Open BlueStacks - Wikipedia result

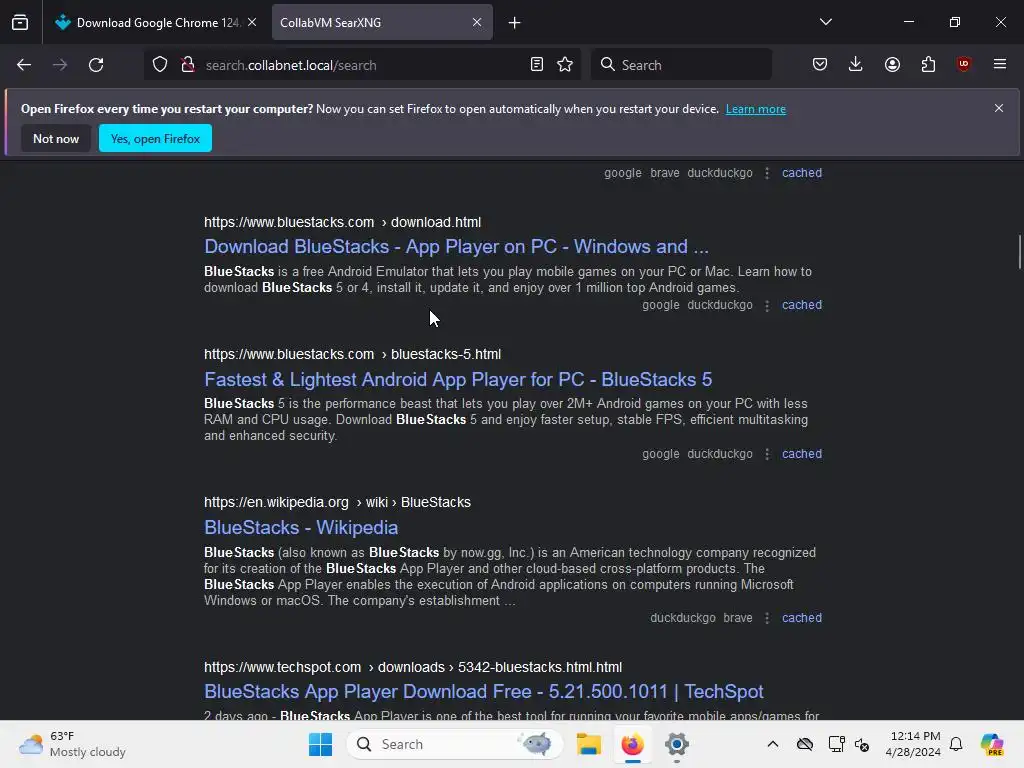point(301,528)
